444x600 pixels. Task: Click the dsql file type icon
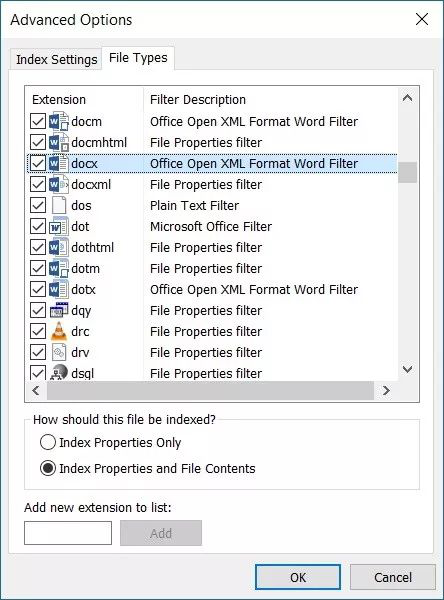point(59,372)
